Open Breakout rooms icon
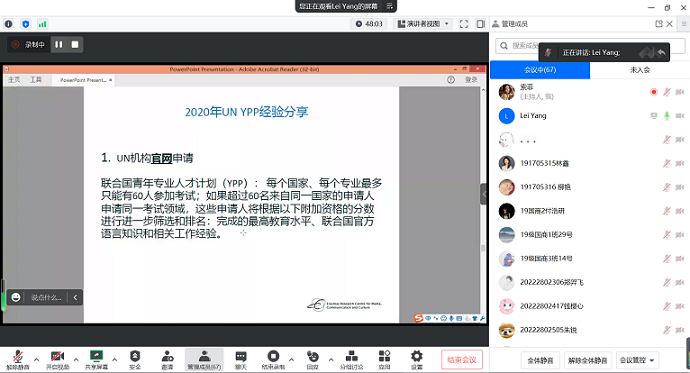This screenshot has width=690, height=373. (351, 359)
